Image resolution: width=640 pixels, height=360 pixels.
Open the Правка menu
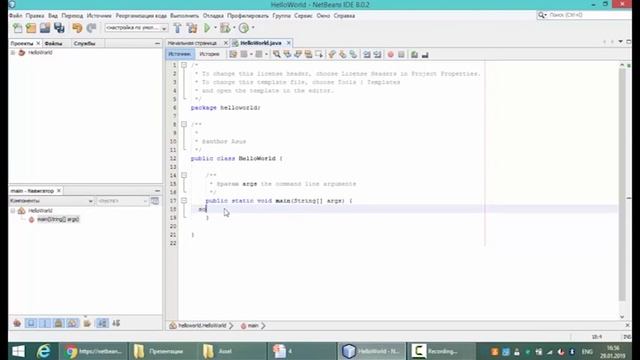(35, 16)
